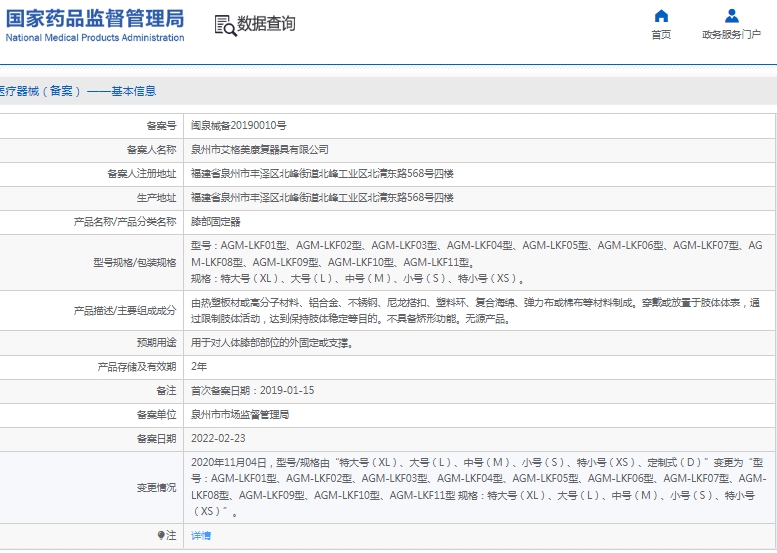Image resolution: width=777 pixels, height=553 pixels.
Task: Click the 首次备案日期：2019-01-15 text
Action: 253,390
